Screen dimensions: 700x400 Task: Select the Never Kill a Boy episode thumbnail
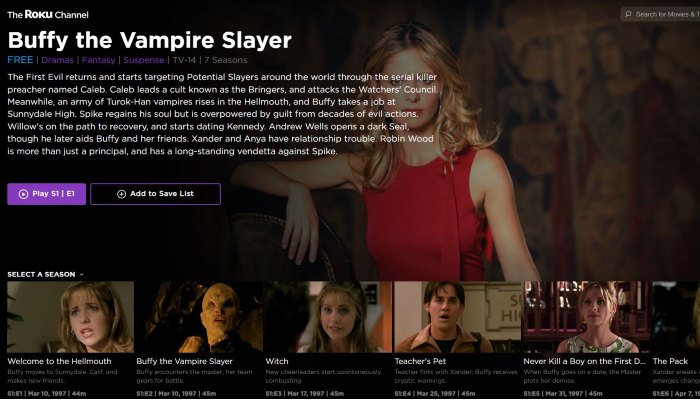coord(587,317)
